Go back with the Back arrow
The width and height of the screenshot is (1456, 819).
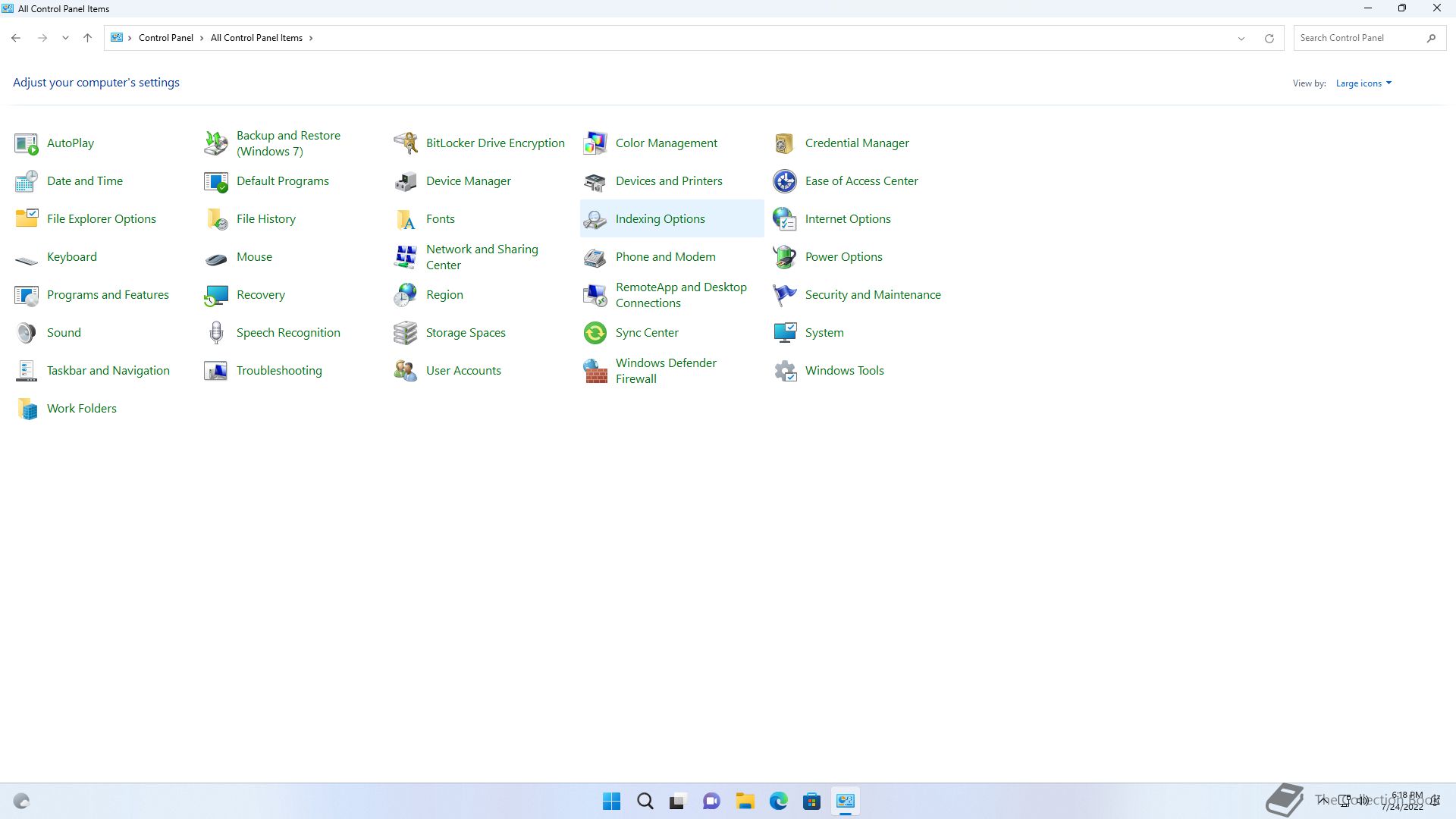[16, 38]
